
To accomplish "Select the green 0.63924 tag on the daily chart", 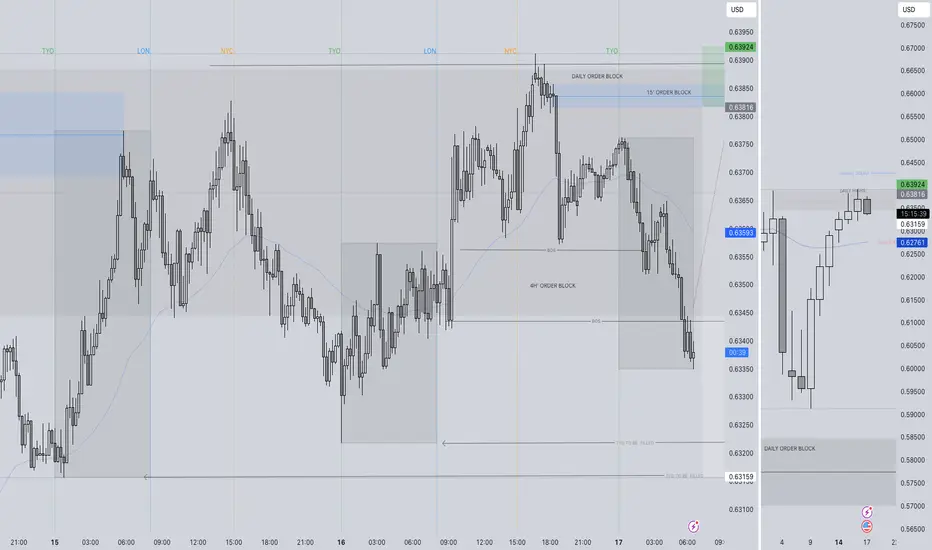I will coord(912,185).
